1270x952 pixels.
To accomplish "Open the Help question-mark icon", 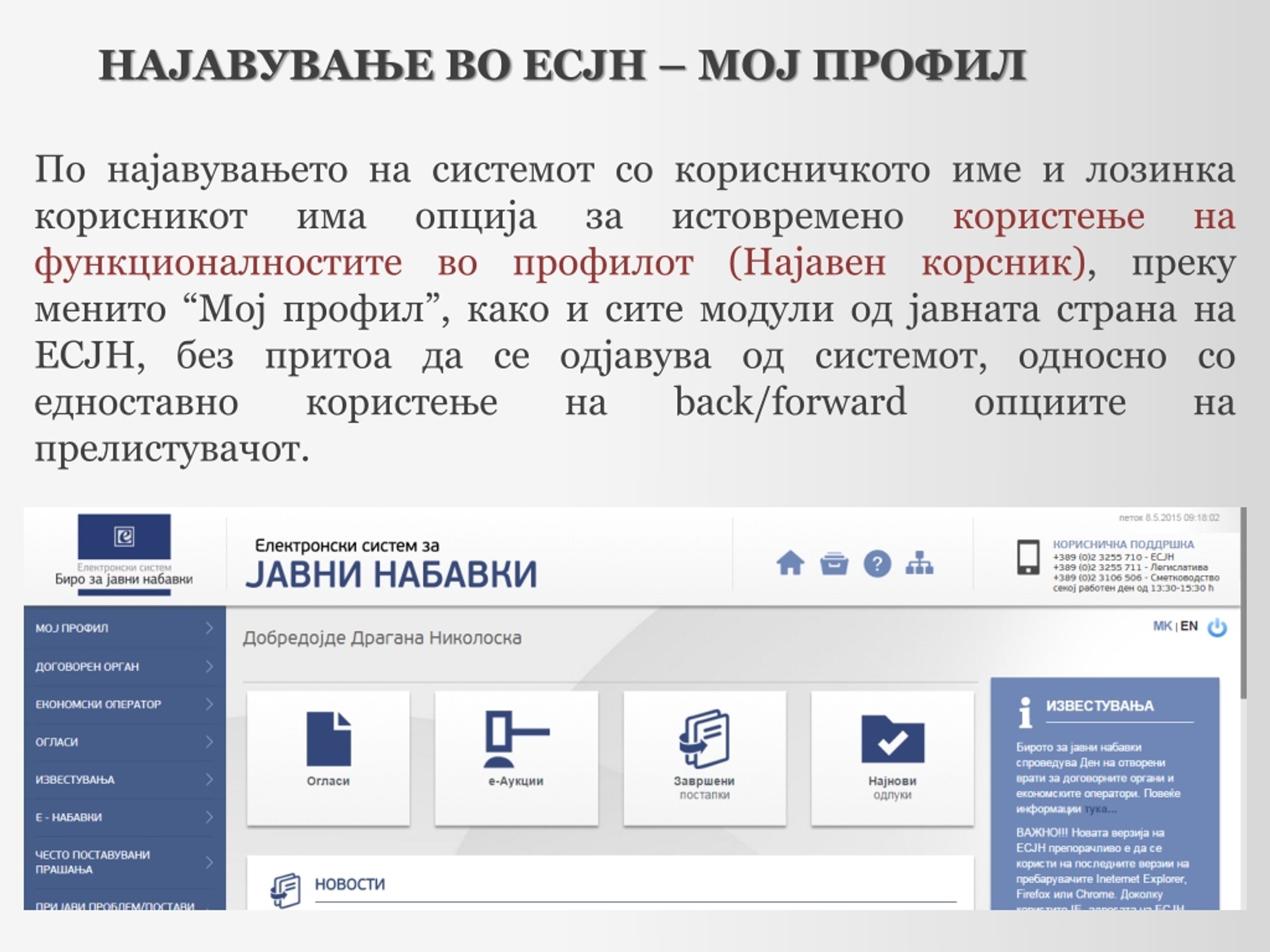I will click(x=877, y=563).
